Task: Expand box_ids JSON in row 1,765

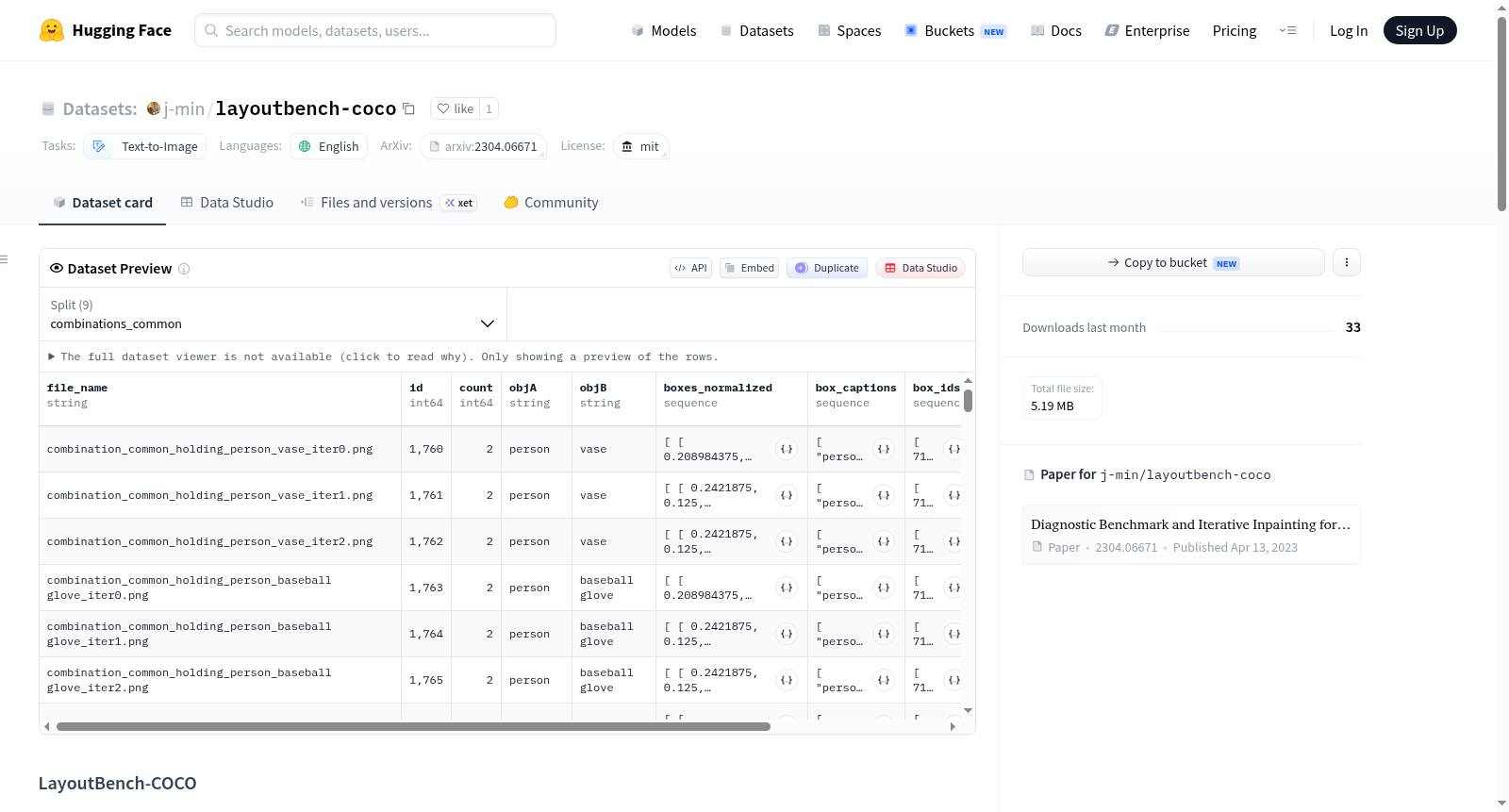Action: (x=953, y=680)
